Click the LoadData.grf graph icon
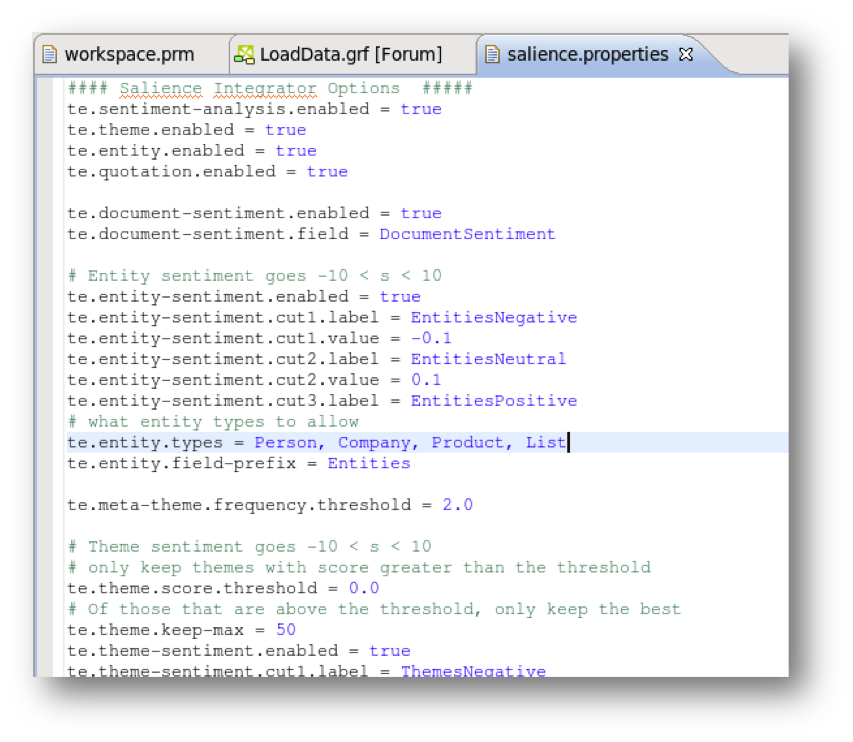The height and width of the screenshot is (742, 853). pos(244,54)
